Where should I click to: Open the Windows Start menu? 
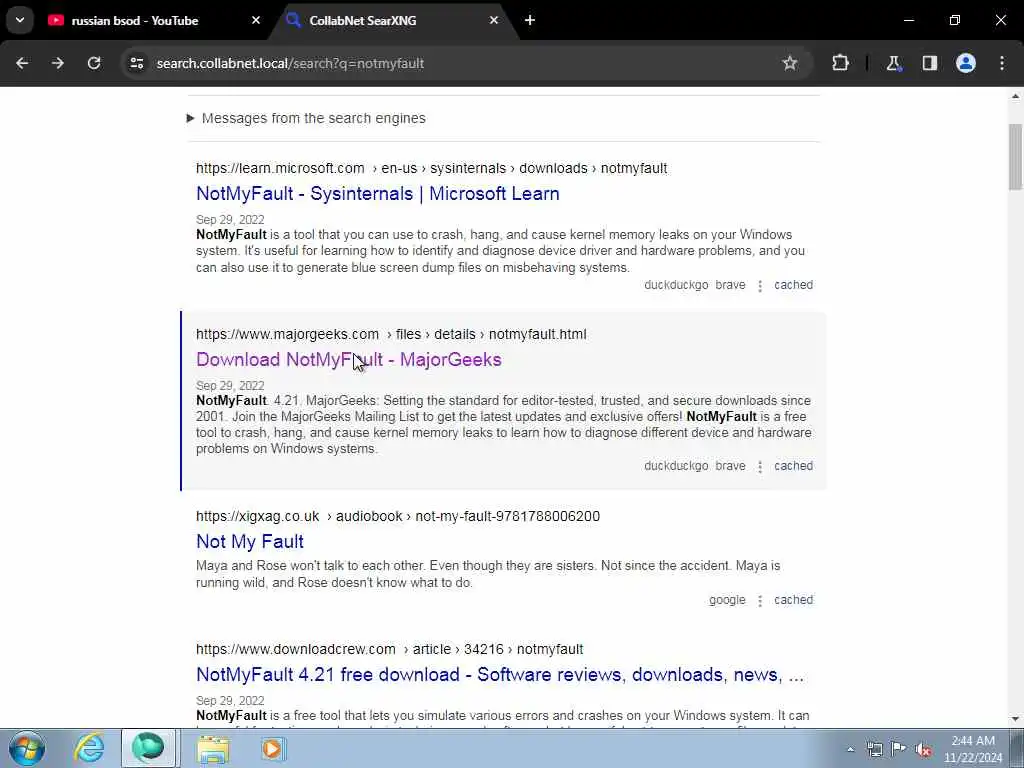[x=27, y=748]
